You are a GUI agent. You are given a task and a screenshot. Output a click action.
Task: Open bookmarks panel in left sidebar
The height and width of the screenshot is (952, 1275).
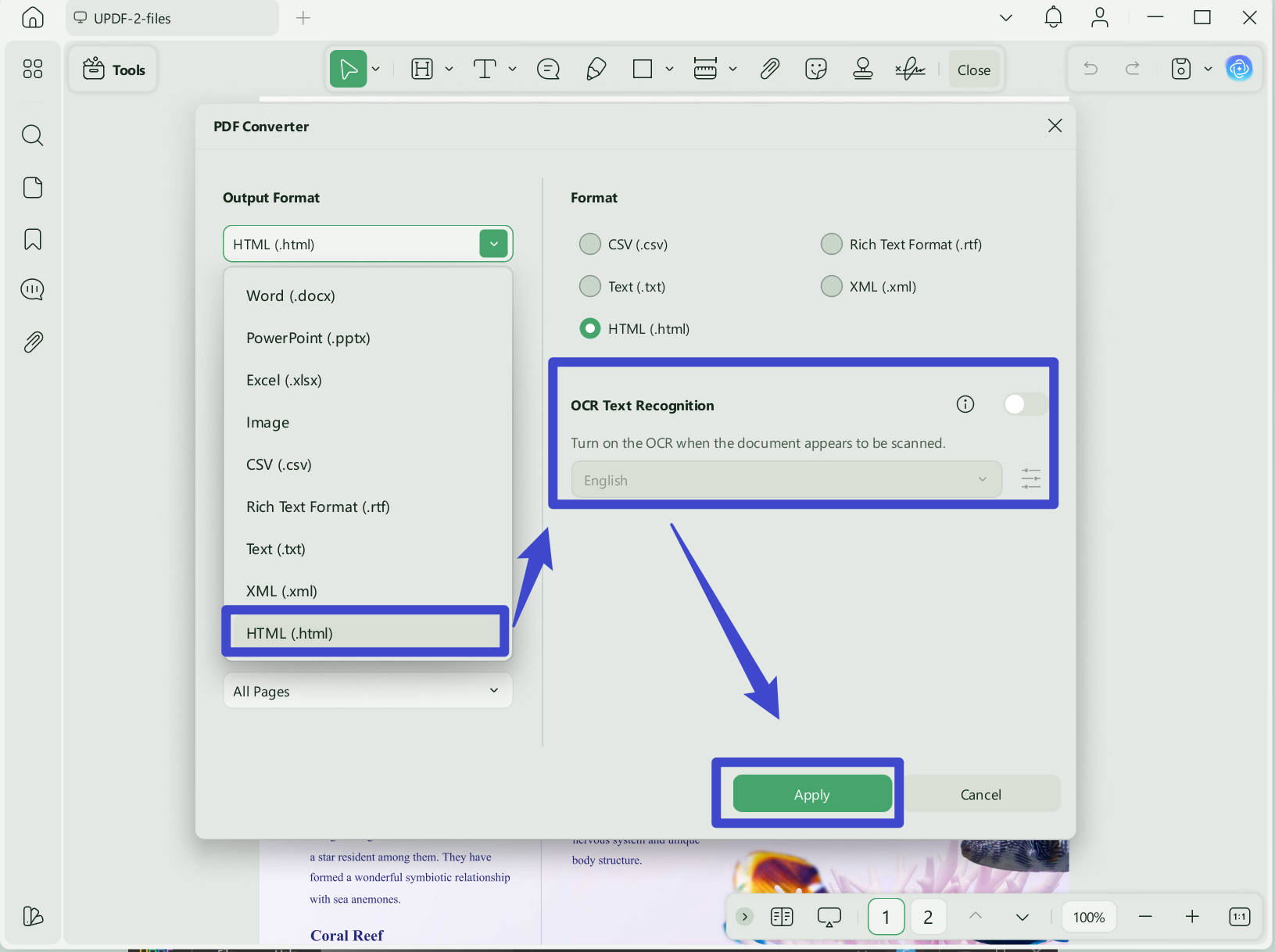(x=33, y=239)
